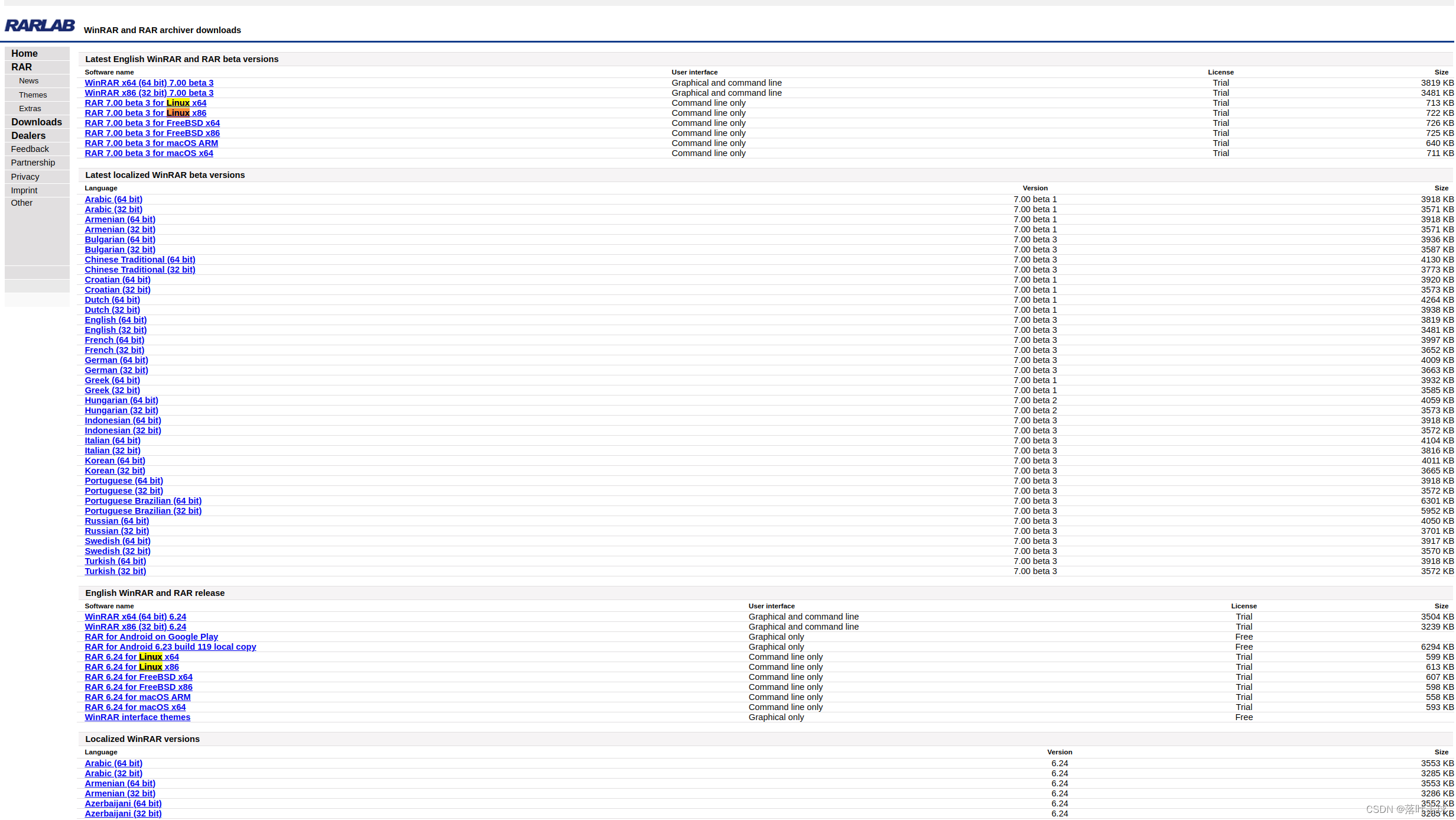Image resolution: width=1456 pixels, height=820 pixels.
Task: Open the RAR sidebar item
Action: [x=22, y=67]
